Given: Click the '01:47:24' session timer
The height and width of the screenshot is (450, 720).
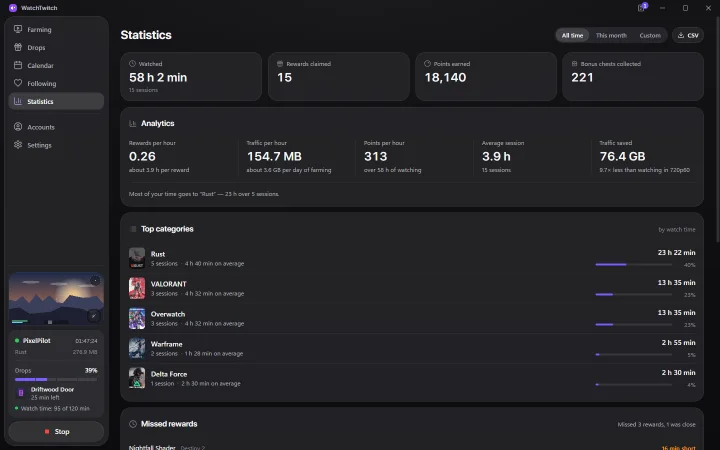Looking at the screenshot, I should pos(86,341).
